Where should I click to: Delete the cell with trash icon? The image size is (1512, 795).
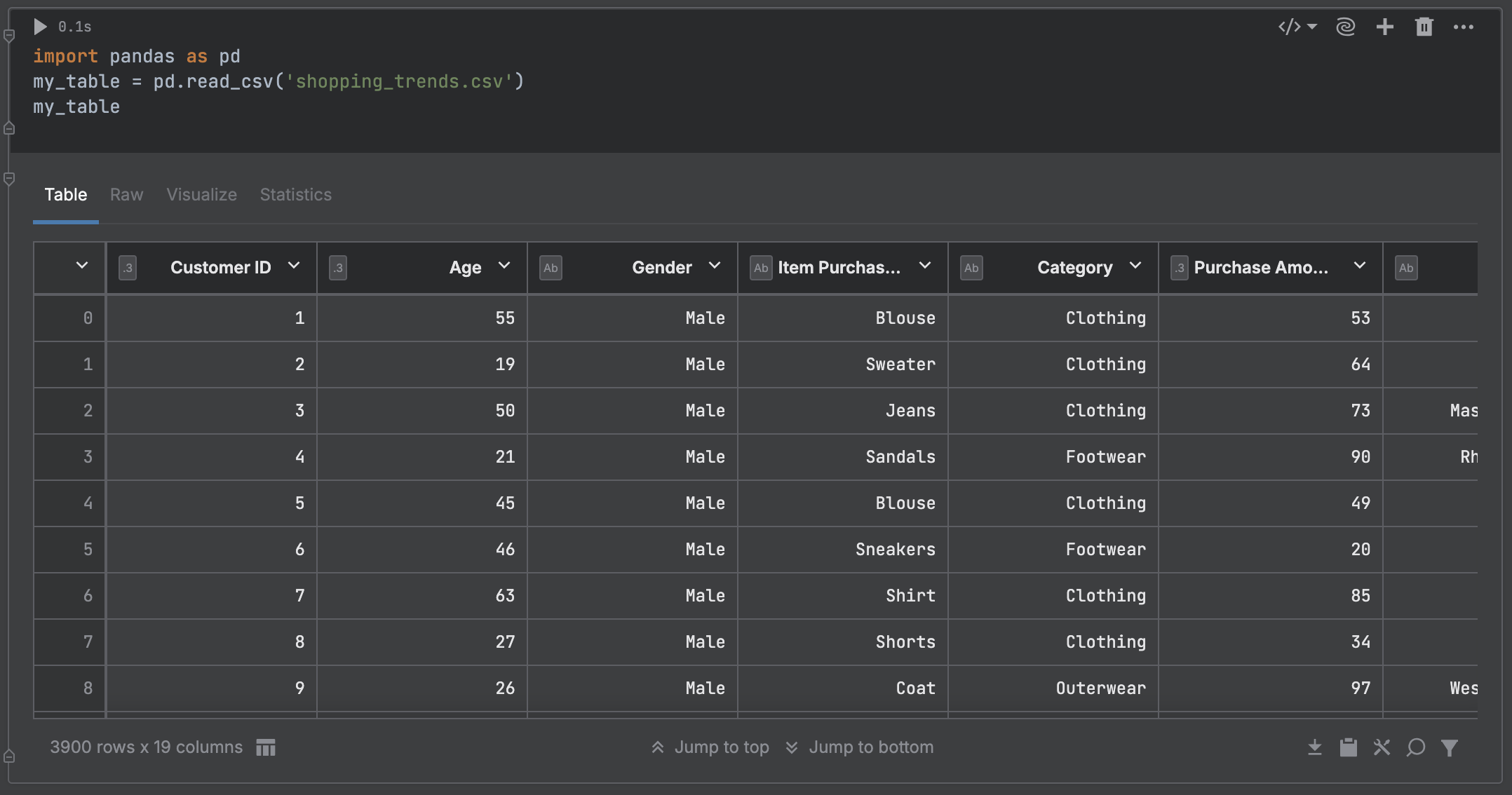pyautogui.click(x=1424, y=27)
